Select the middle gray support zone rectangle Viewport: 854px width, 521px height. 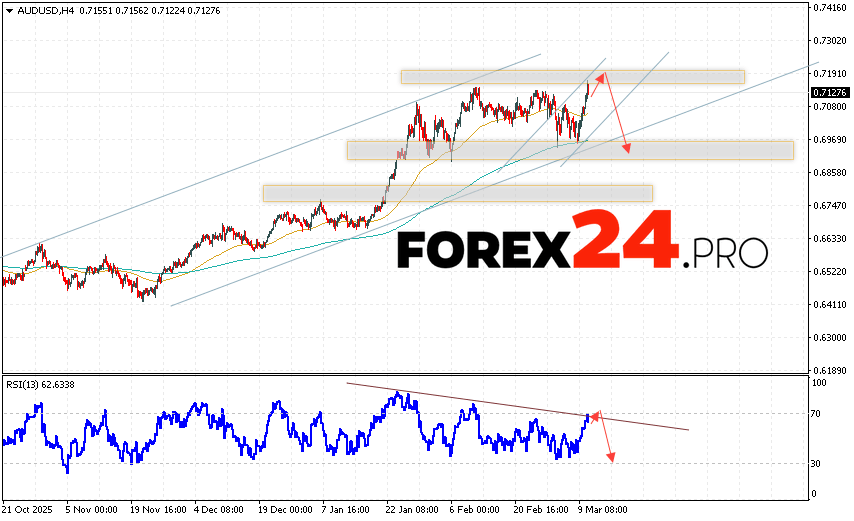(570, 150)
